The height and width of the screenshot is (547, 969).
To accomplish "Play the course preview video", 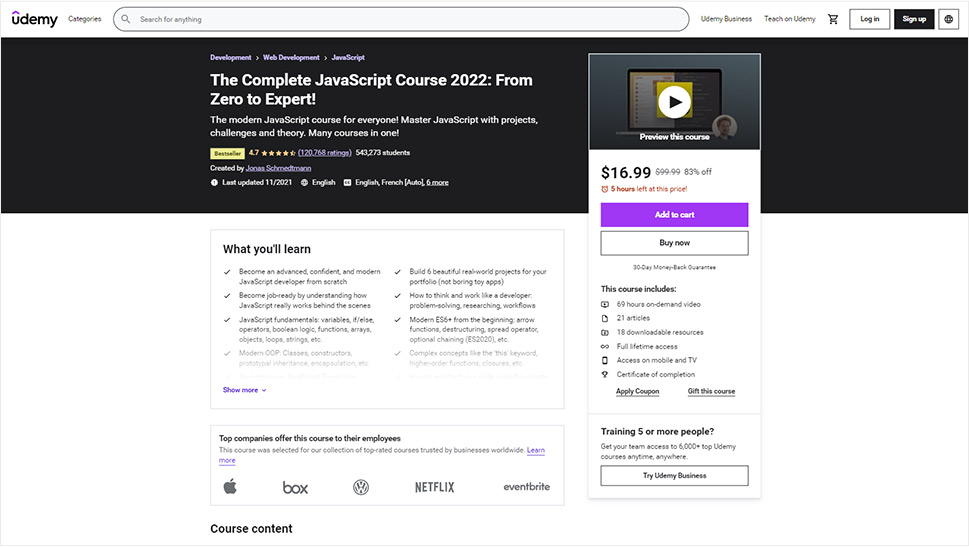I will (x=675, y=101).
